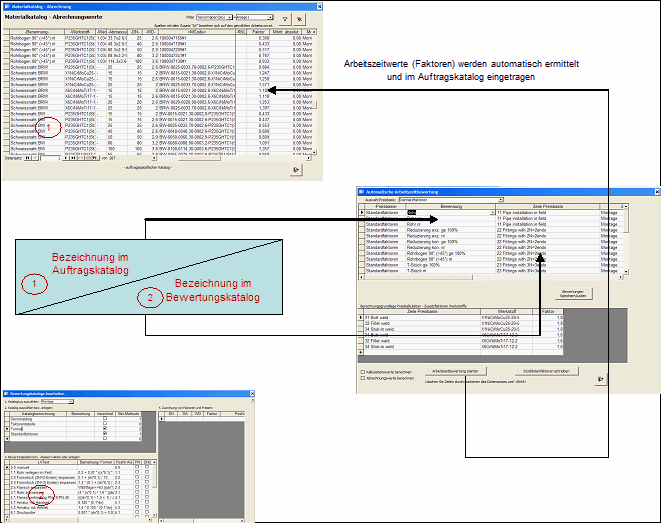663x525 pixels.
Task: Click the exit door icon in Materialkatalog window
Action: [x=296, y=170]
